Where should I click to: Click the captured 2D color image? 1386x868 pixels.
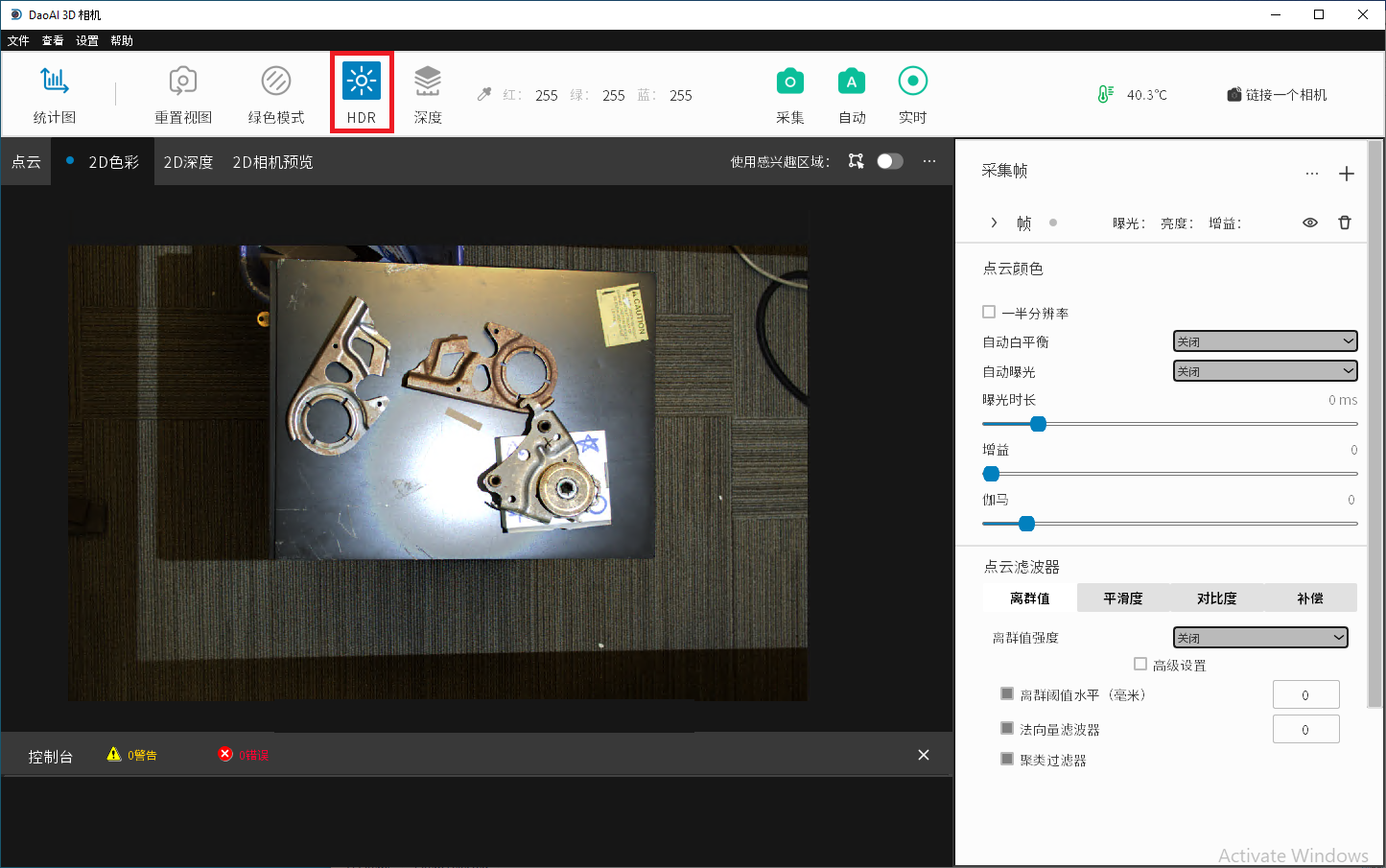click(437, 473)
